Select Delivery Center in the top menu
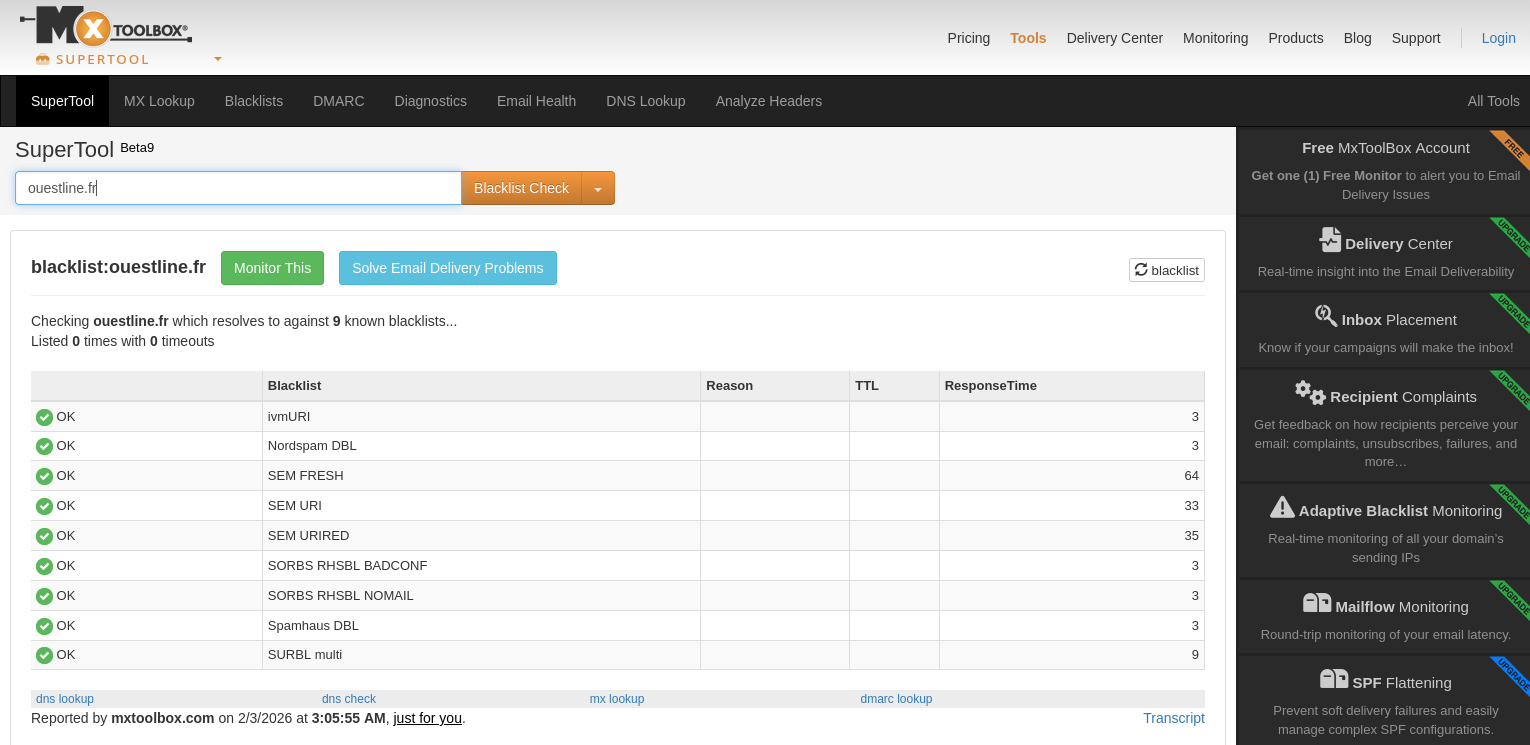1530x745 pixels. point(1114,38)
